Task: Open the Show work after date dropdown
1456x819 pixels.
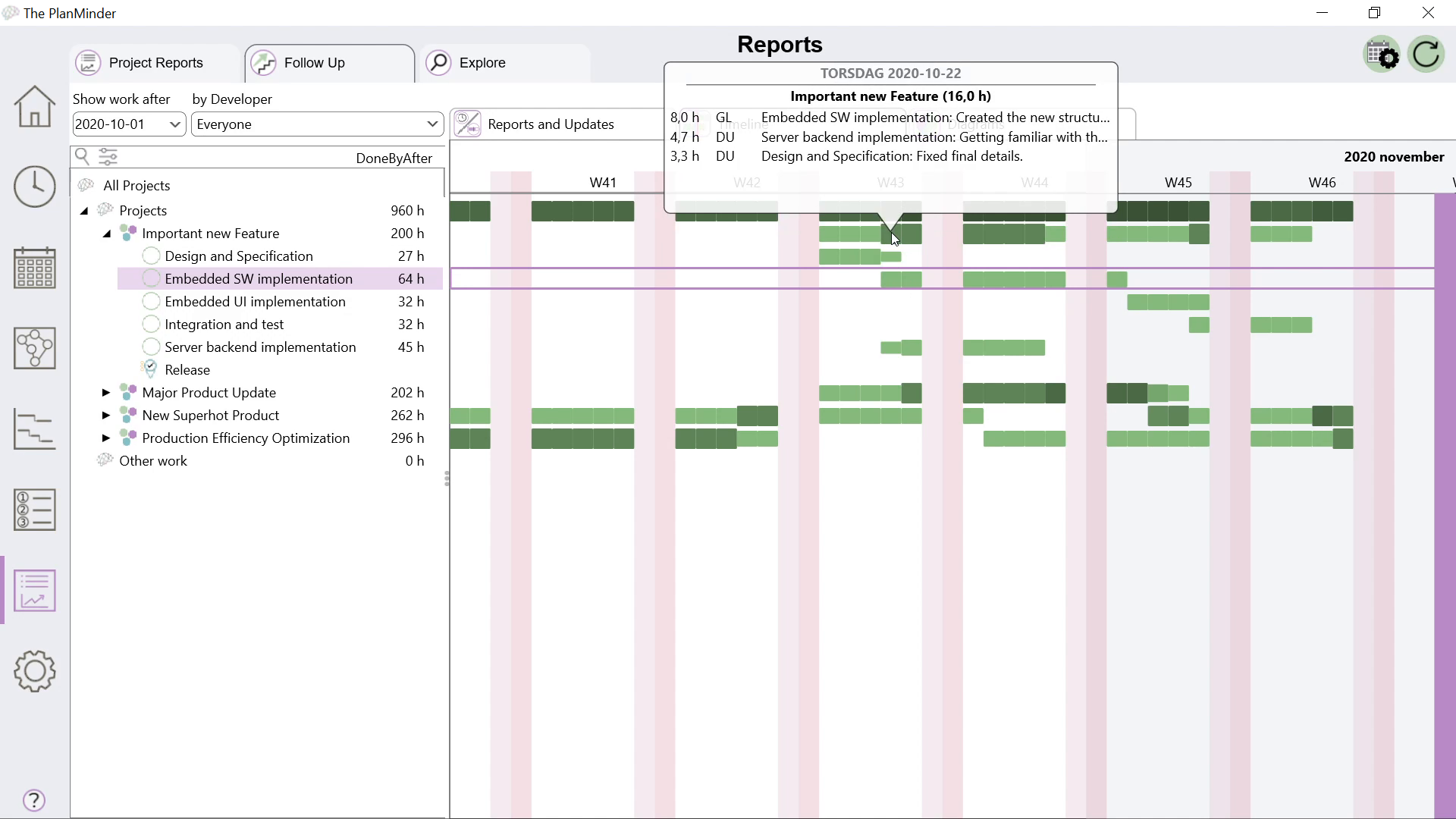Action: tap(129, 124)
